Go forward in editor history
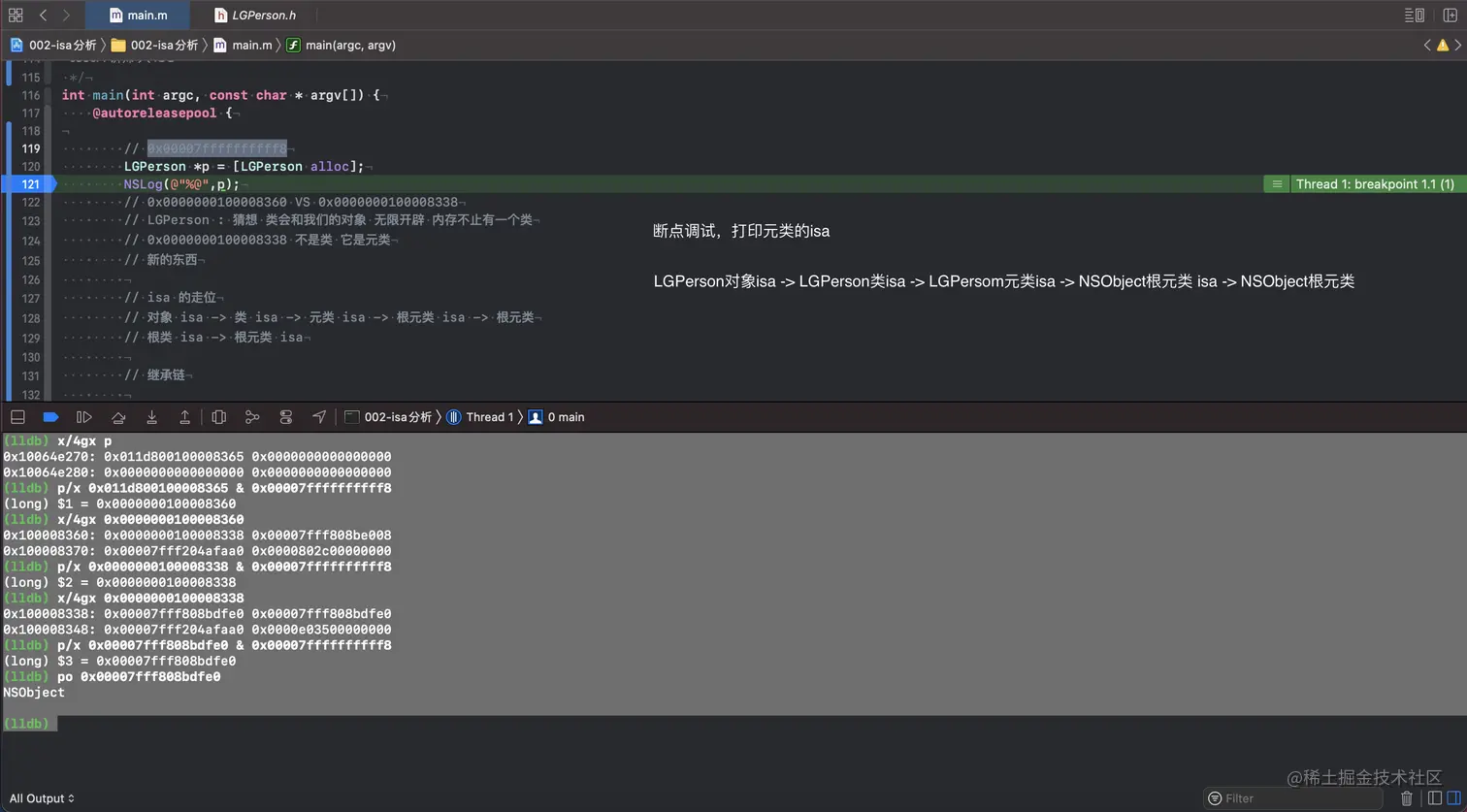 pos(66,15)
